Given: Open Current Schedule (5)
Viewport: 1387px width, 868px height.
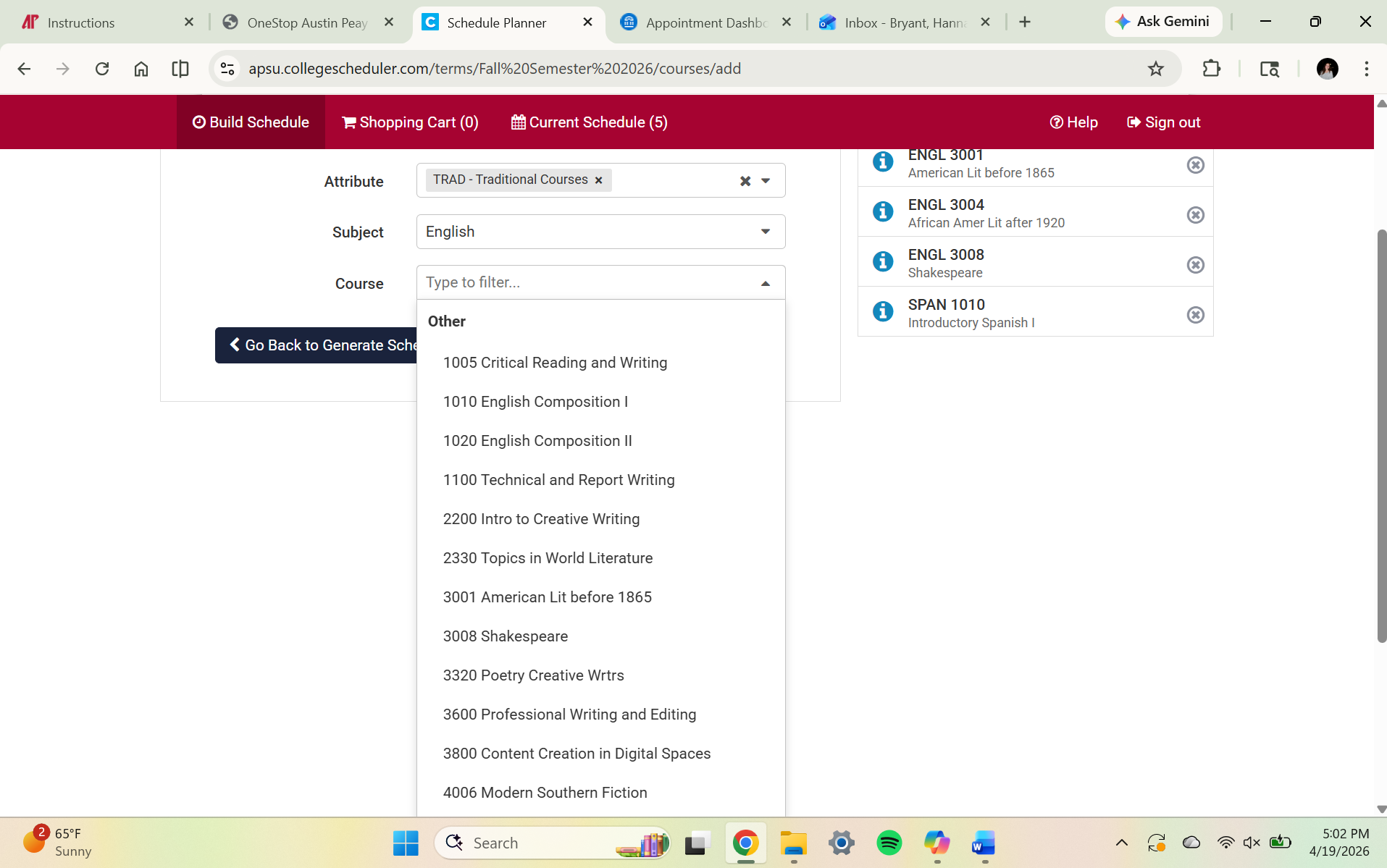Looking at the screenshot, I should 589,122.
